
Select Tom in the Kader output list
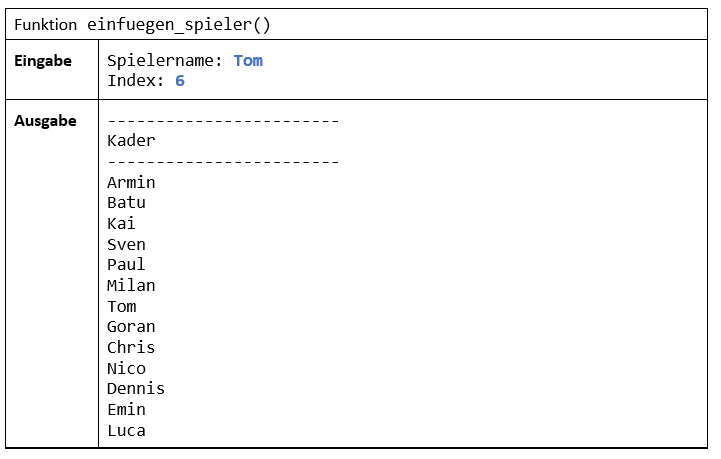pyautogui.click(x=121, y=306)
